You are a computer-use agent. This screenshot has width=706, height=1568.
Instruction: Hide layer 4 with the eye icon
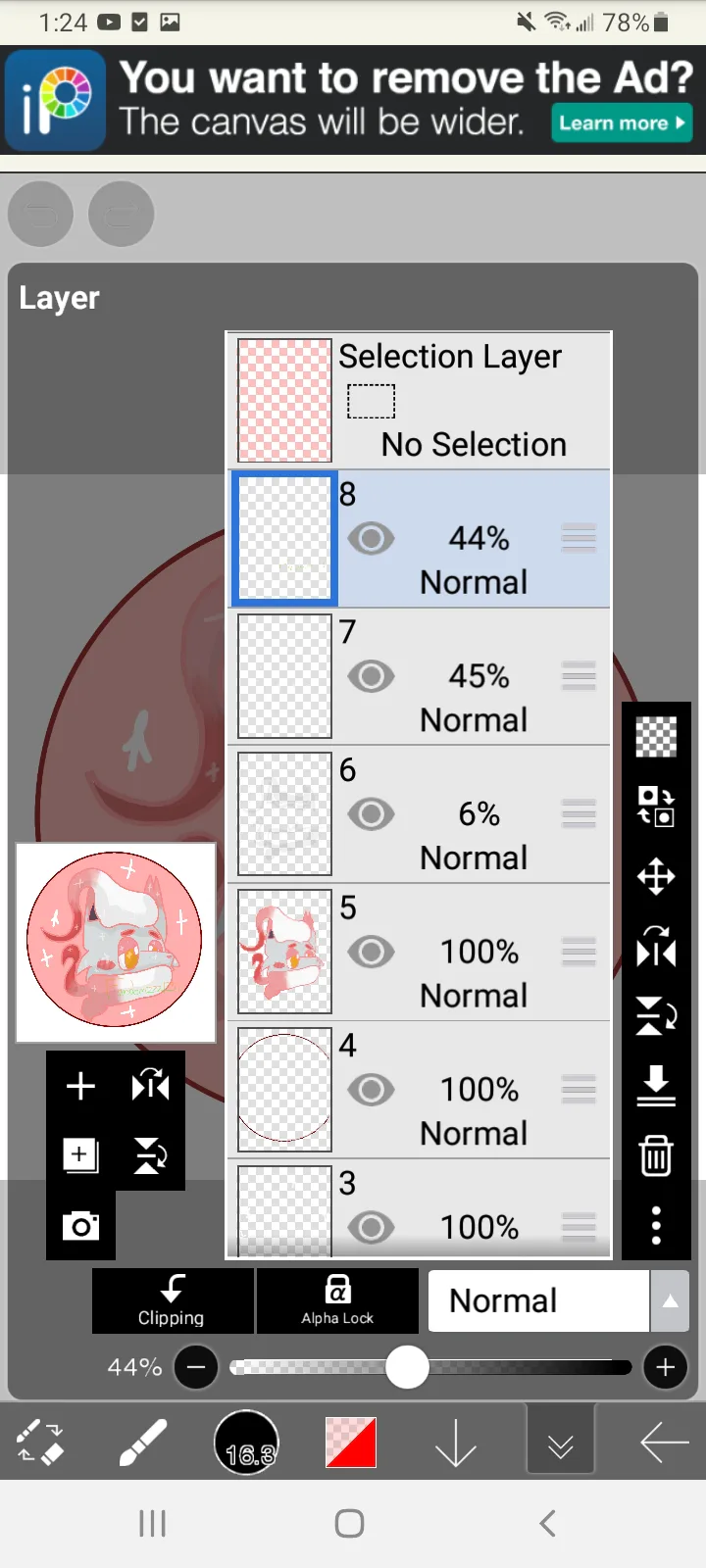coord(371,1090)
